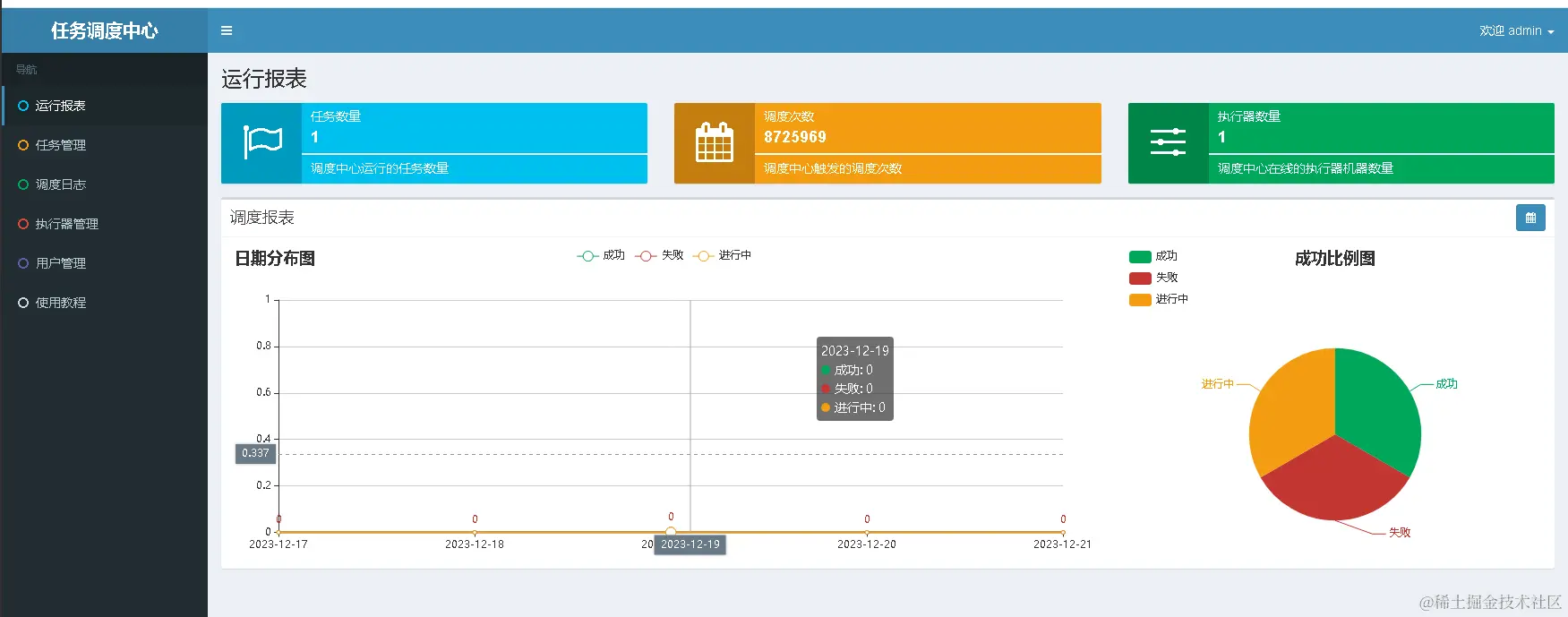Toggle 进行中 in the pie chart legend

pyautogui.click(x=1159, y=299)
